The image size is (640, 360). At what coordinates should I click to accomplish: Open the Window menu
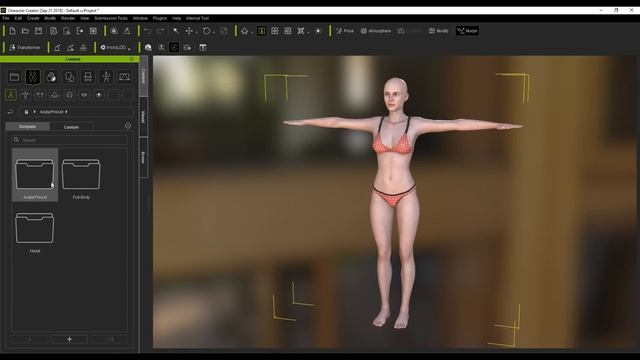pyautogui.click(x=140, y=18)
